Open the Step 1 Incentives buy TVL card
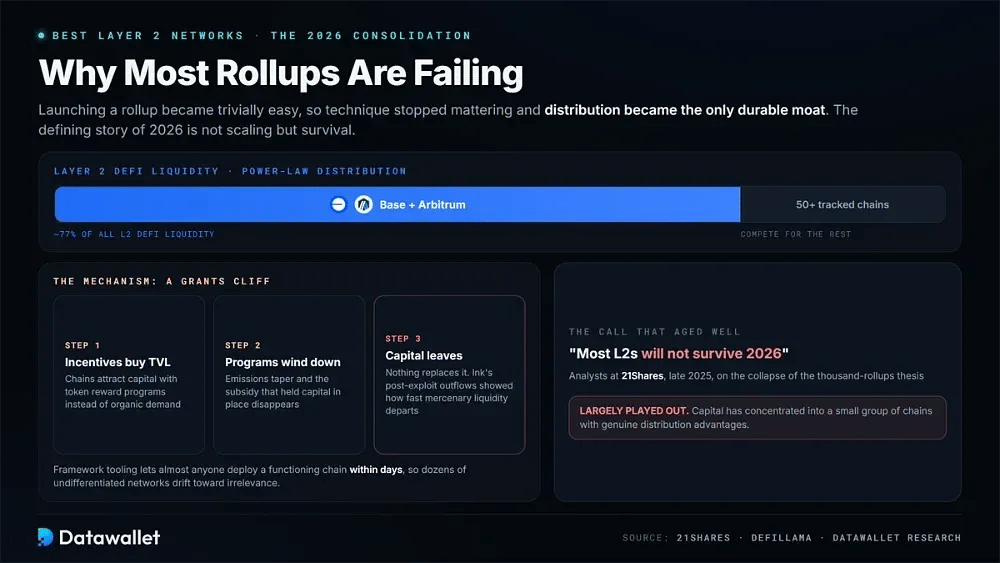Screen dimensions: 1000x563 click(x=129, y=375)
